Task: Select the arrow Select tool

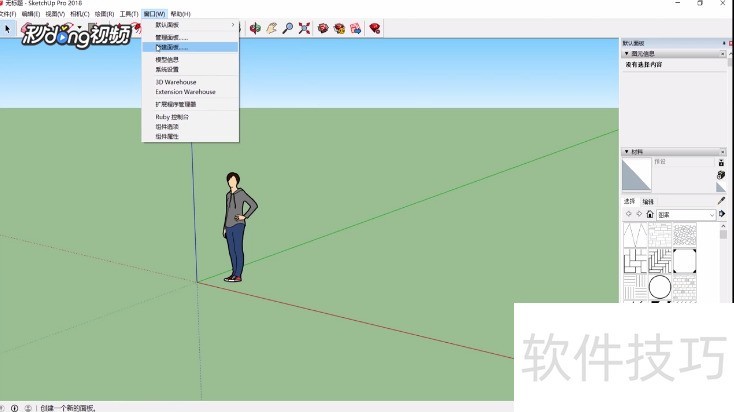Action: coord(7,29)
